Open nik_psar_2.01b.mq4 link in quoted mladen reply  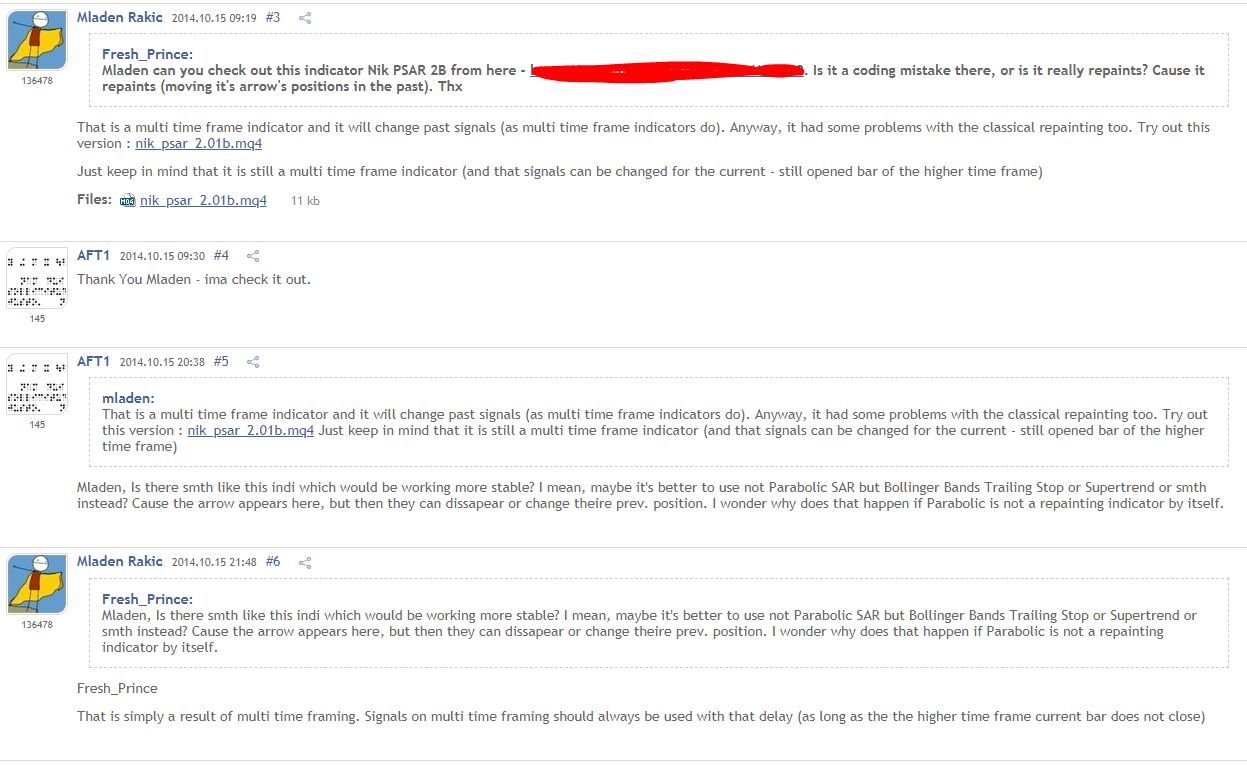(x=251, y=431)
